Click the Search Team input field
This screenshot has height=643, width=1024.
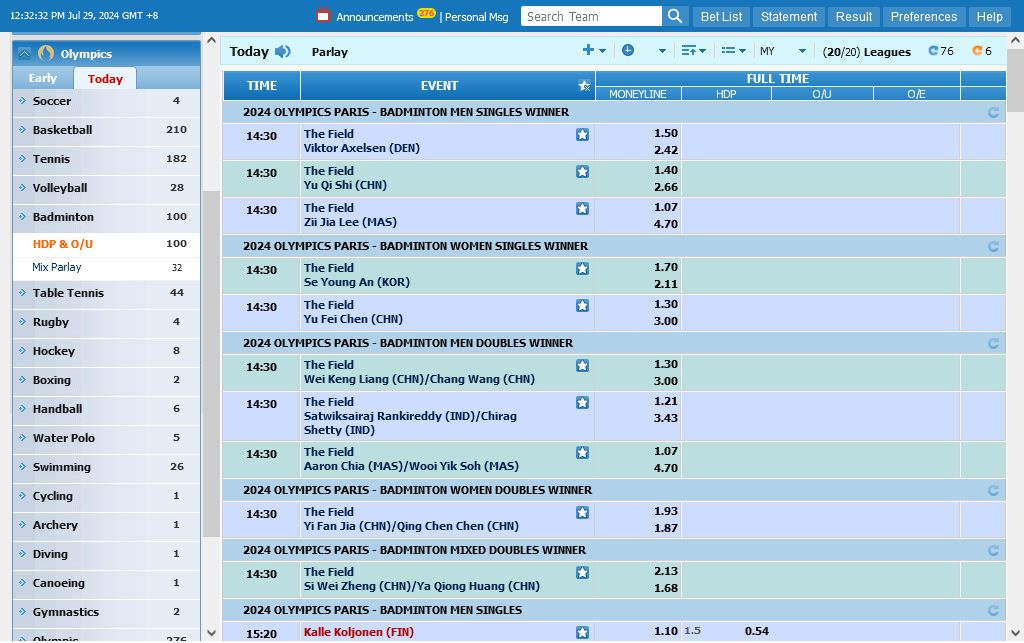pos(591,16)
